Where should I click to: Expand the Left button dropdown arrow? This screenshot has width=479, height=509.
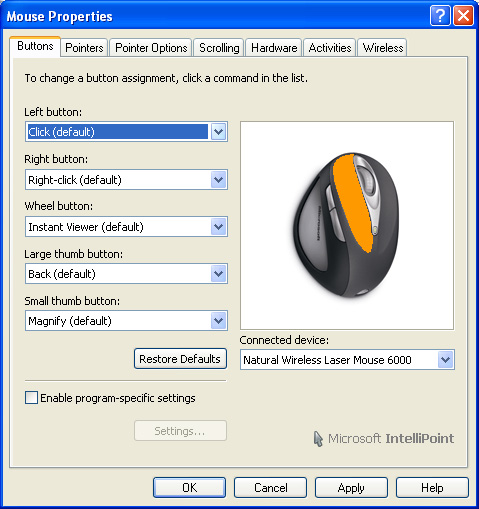point(219,132)
